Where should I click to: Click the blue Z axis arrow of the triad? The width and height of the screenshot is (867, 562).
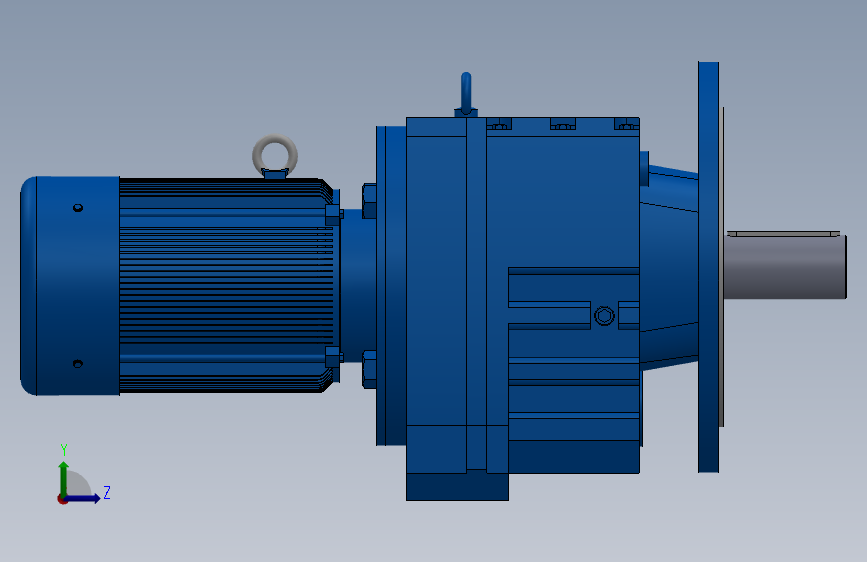83,498
